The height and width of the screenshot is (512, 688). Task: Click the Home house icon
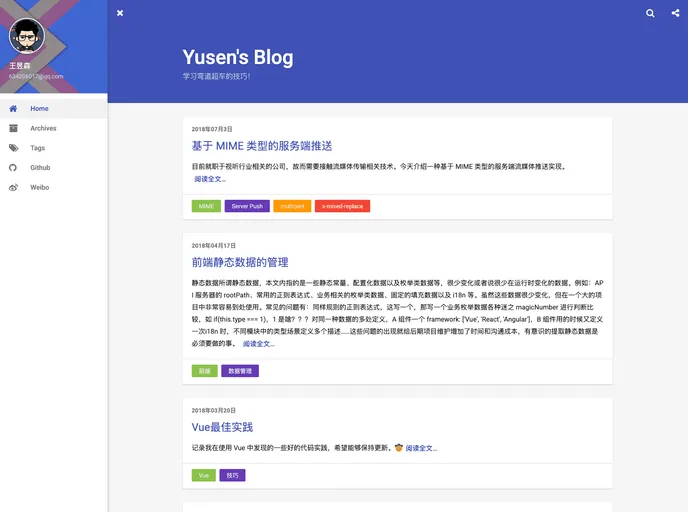(x=13, y=108)
